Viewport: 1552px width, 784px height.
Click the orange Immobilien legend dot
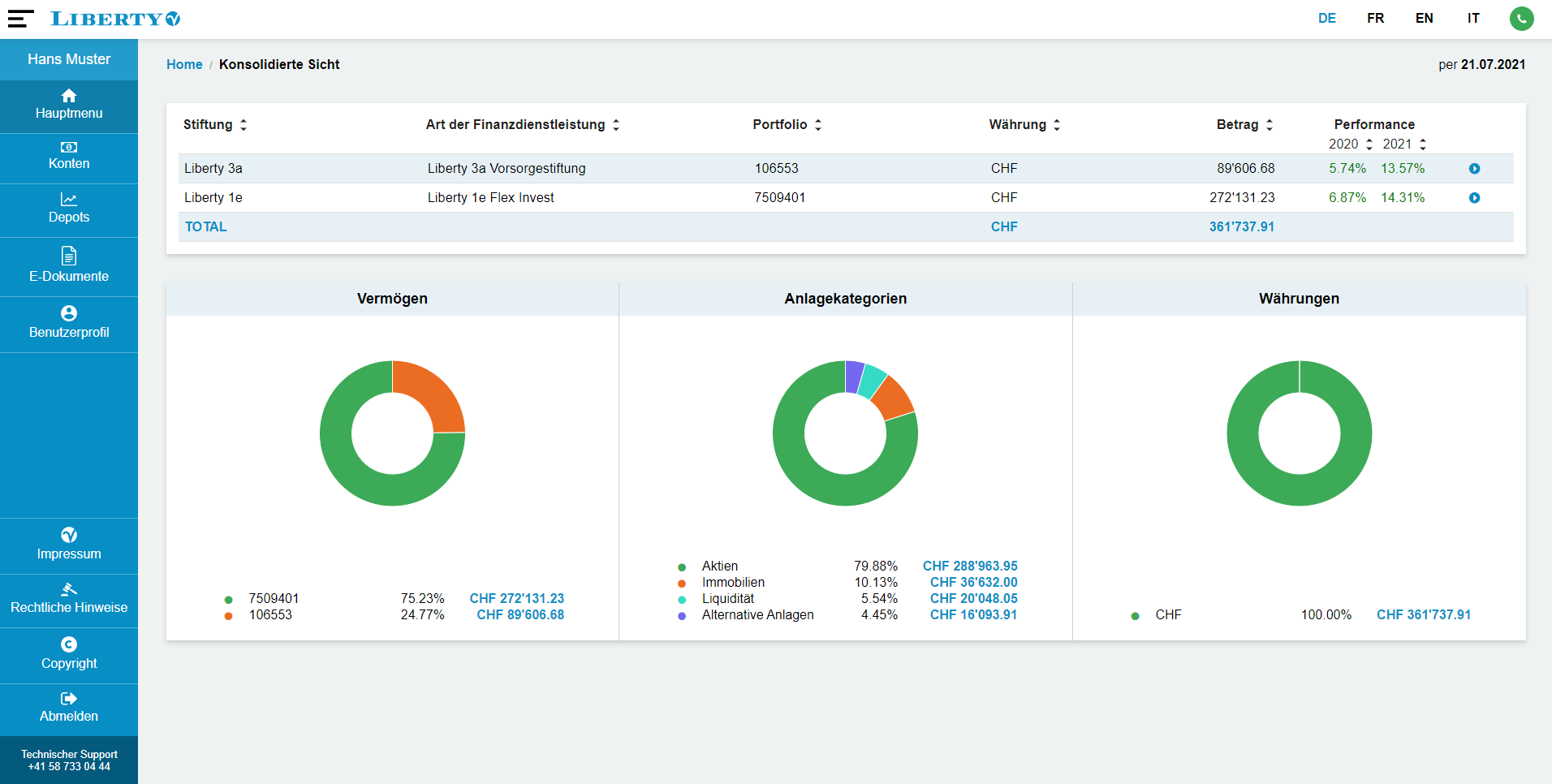(682, 584)
